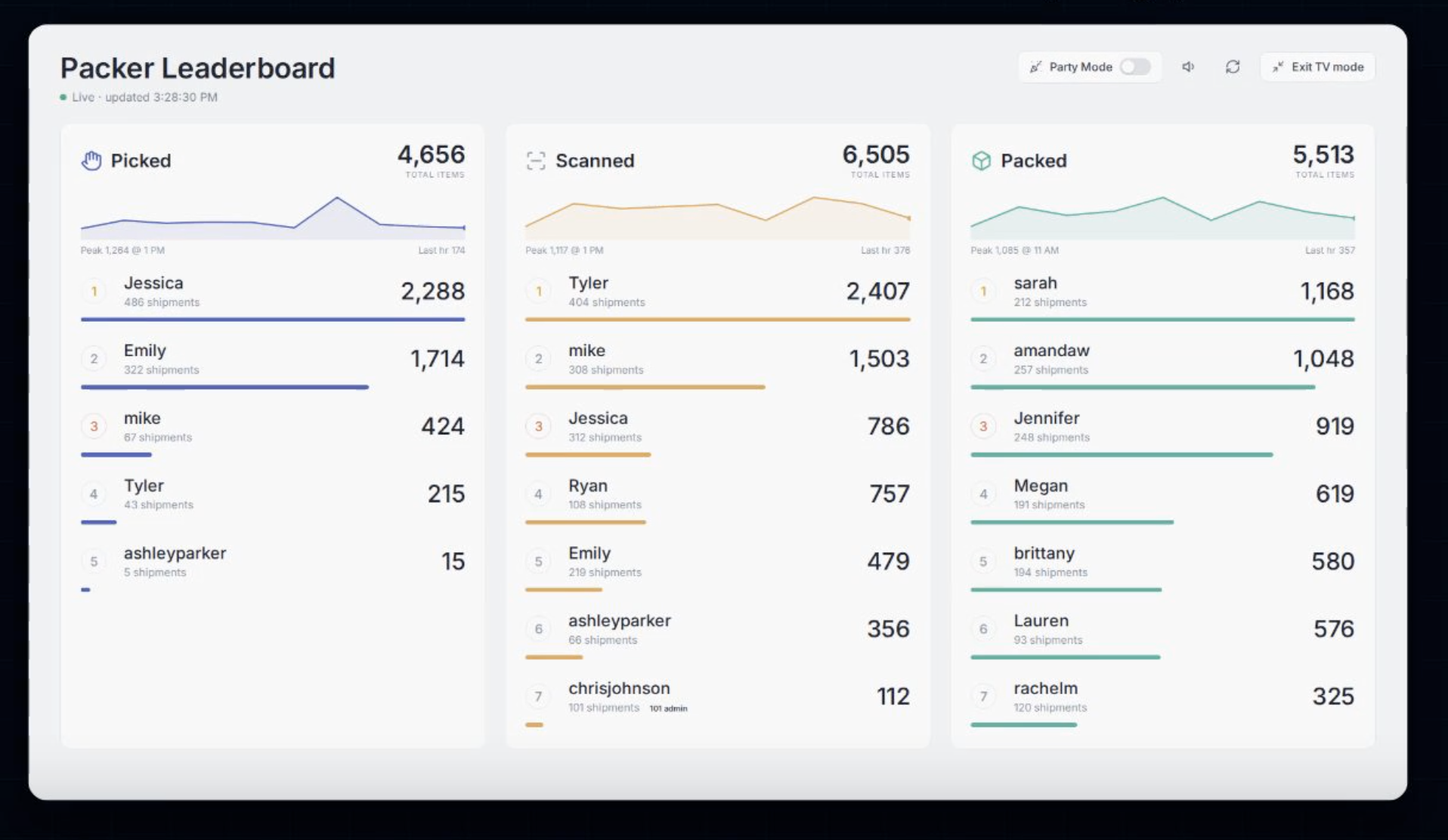This screenshot has height=840, width=1448.
Task: Select brittany's 580 value
Action: pos(1332,561)
